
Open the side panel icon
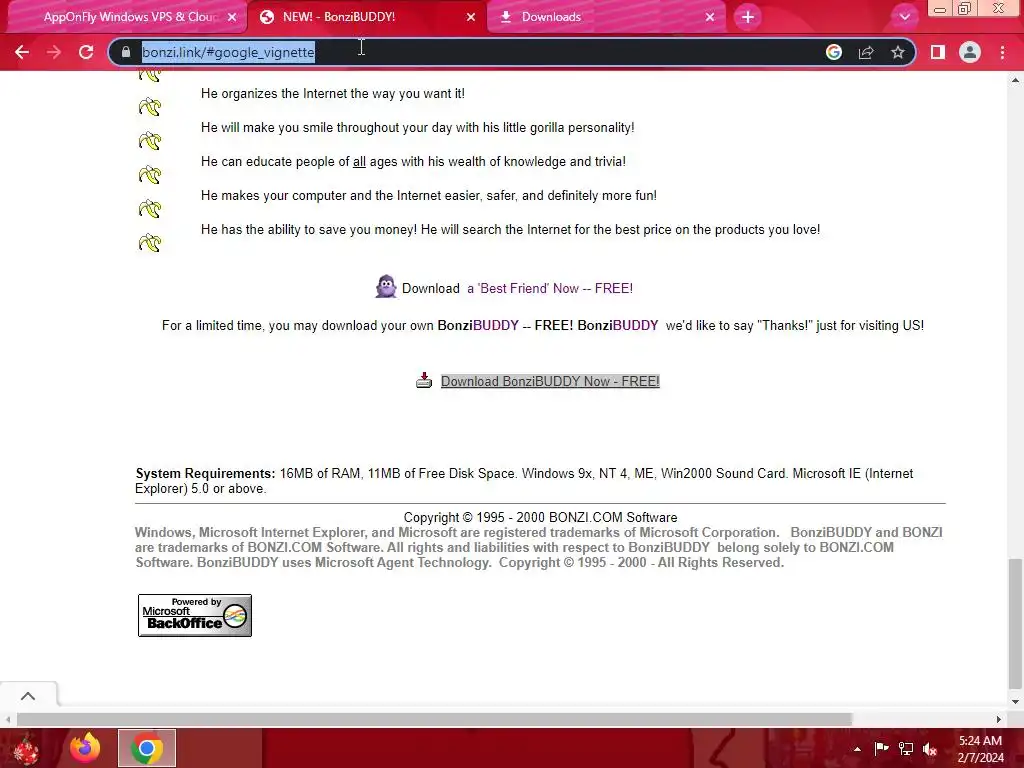[x=938, y=52]
